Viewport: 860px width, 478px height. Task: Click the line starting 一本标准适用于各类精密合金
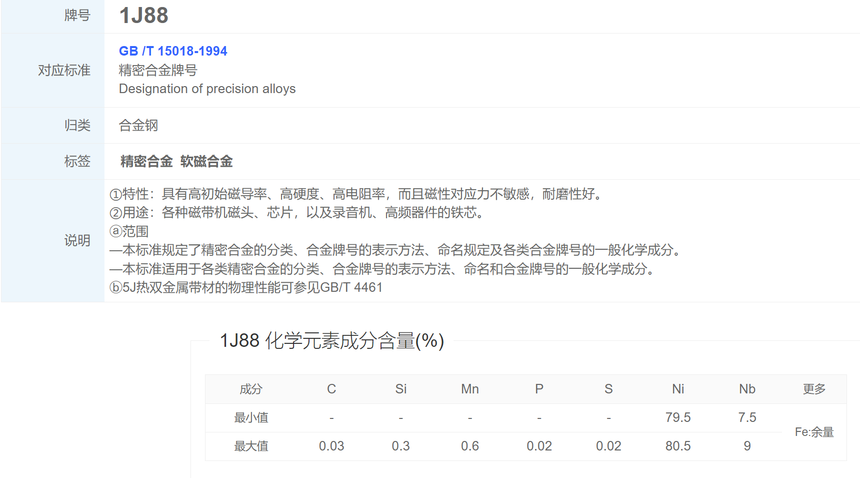[x=384, y=269]
